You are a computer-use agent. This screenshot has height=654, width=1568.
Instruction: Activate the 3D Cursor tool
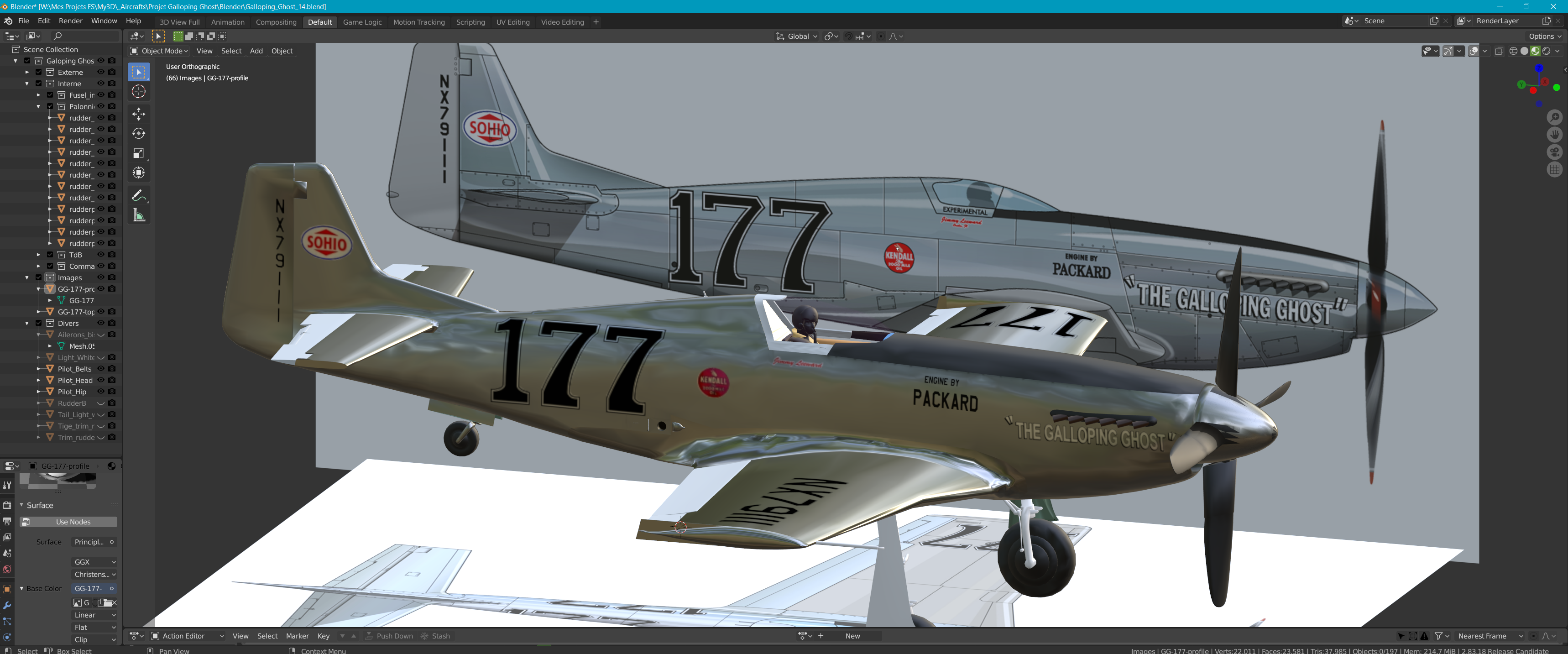click(139, 92)
